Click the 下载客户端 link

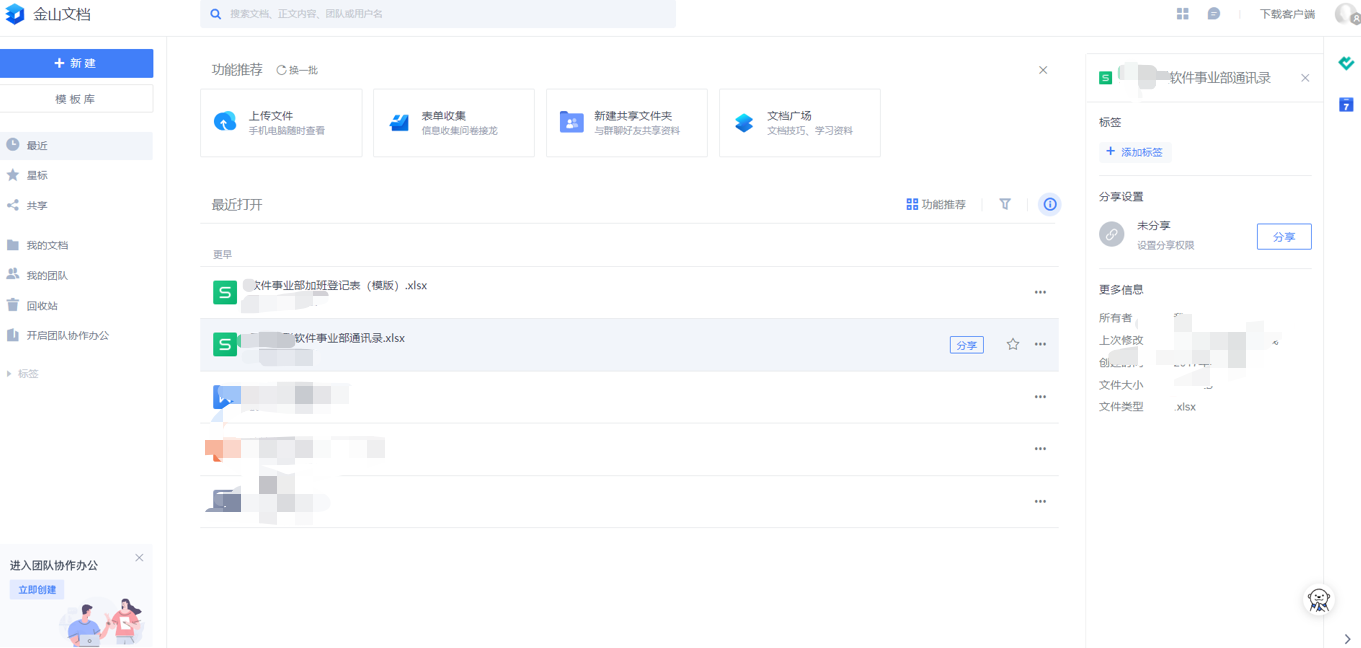(1287, 14)
